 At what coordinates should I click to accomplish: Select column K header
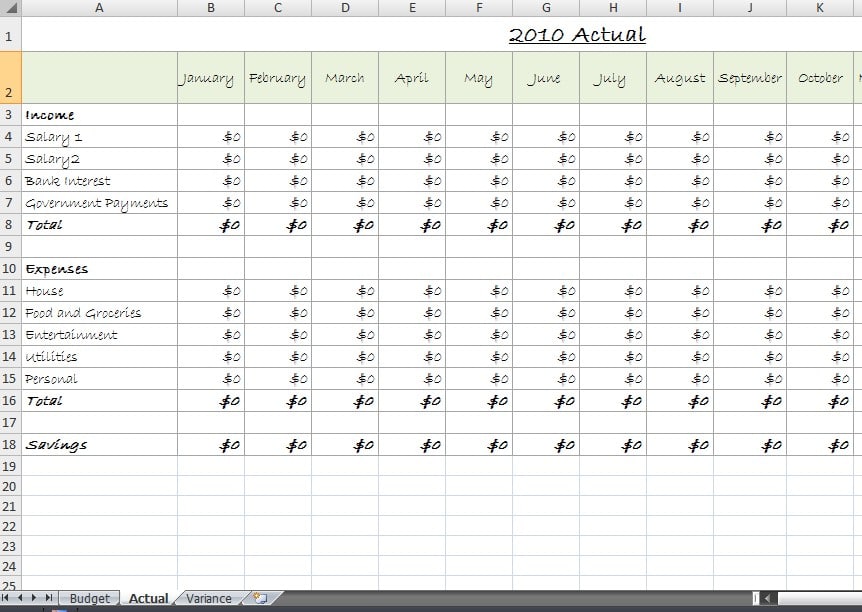tap(819, 8)
